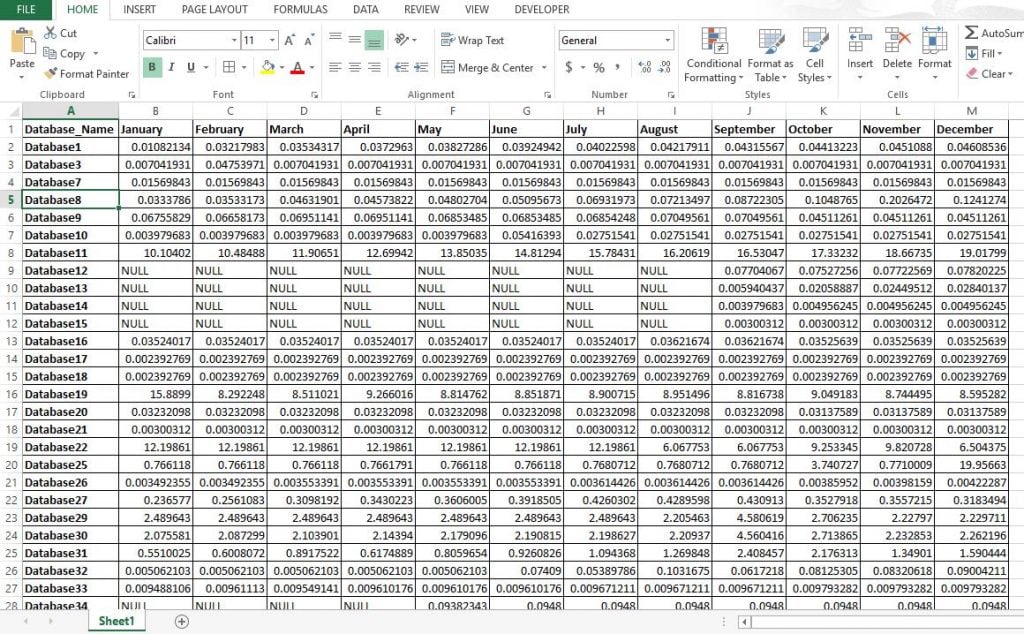Expand the Fill Color dropdown arrow
1024x634 pixels.
281,68
